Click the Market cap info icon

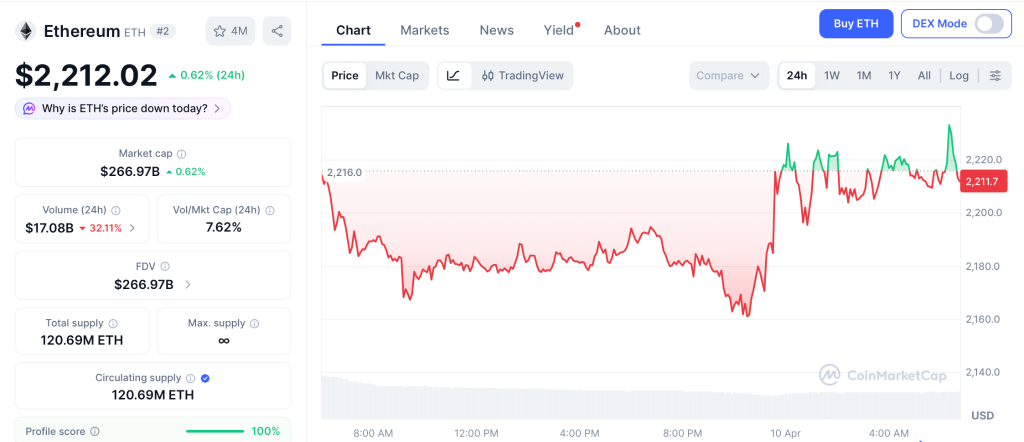tap(181, 154)
